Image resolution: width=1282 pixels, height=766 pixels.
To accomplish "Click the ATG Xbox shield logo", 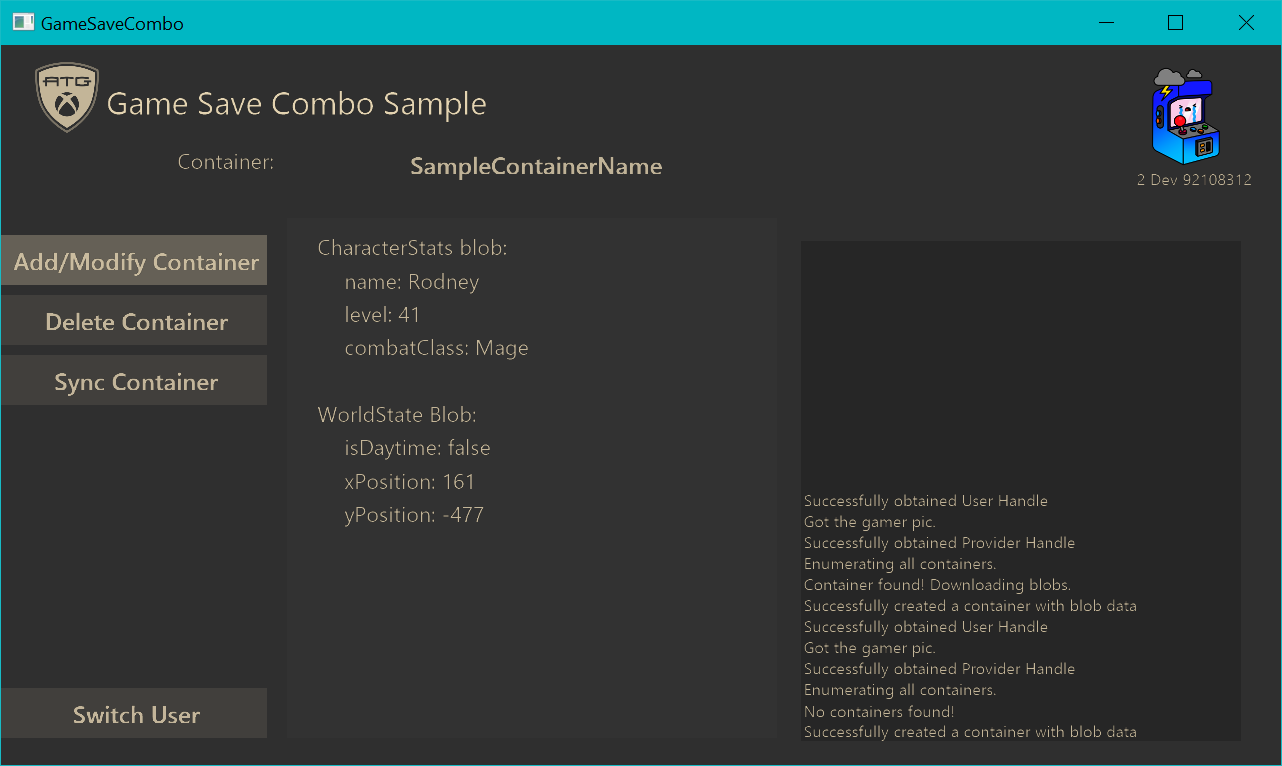I will 67,97.
